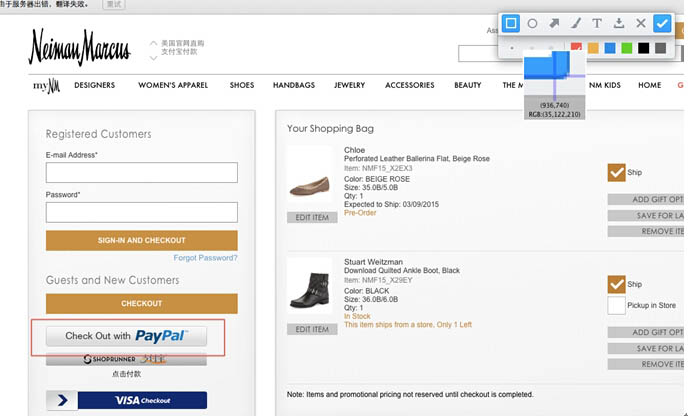The image size is (688, 416).
Task: Confirm screenshot with the blue checkmark
Action: click(662, 22)
